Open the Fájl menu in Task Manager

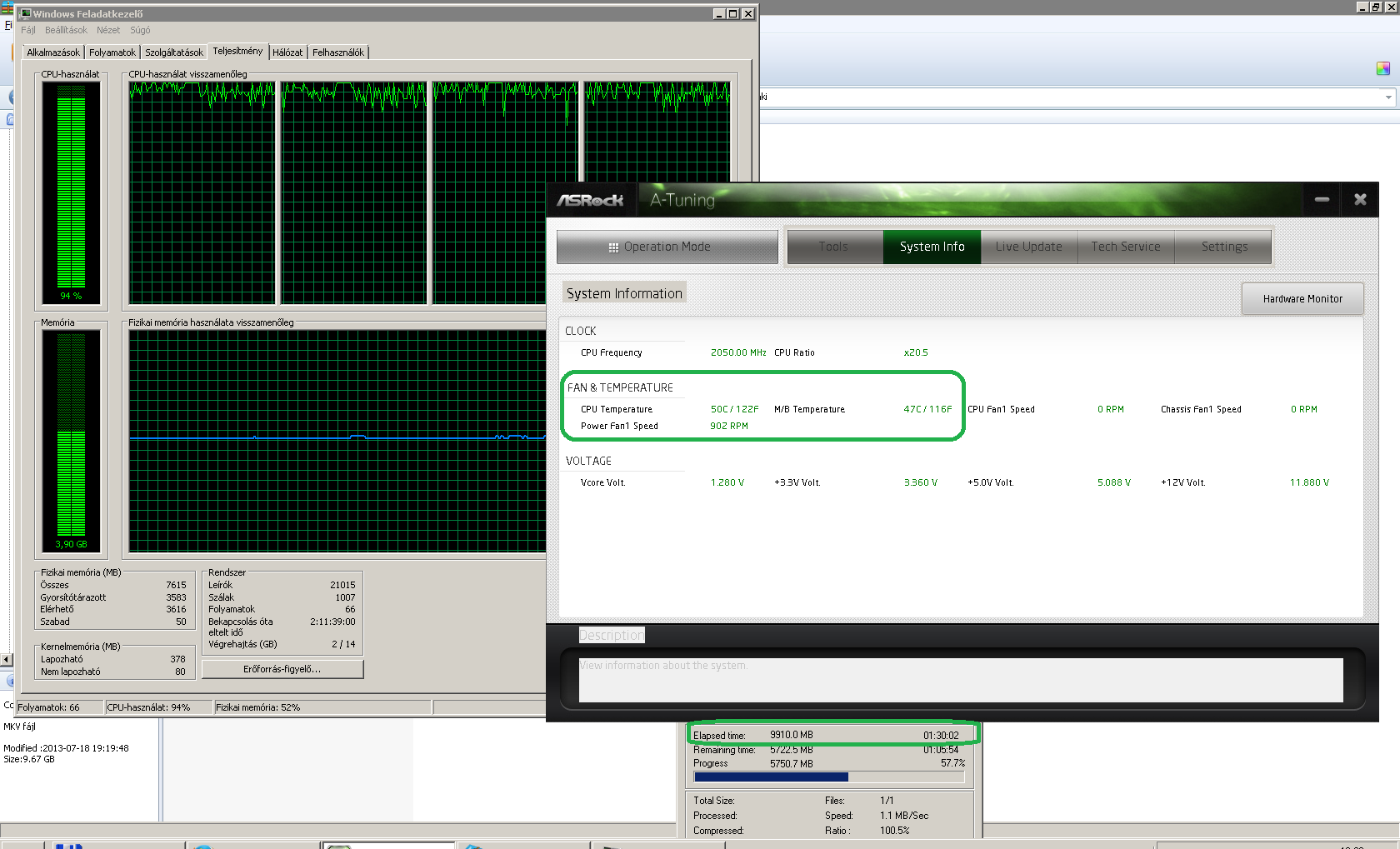click(x=27, y=30)
